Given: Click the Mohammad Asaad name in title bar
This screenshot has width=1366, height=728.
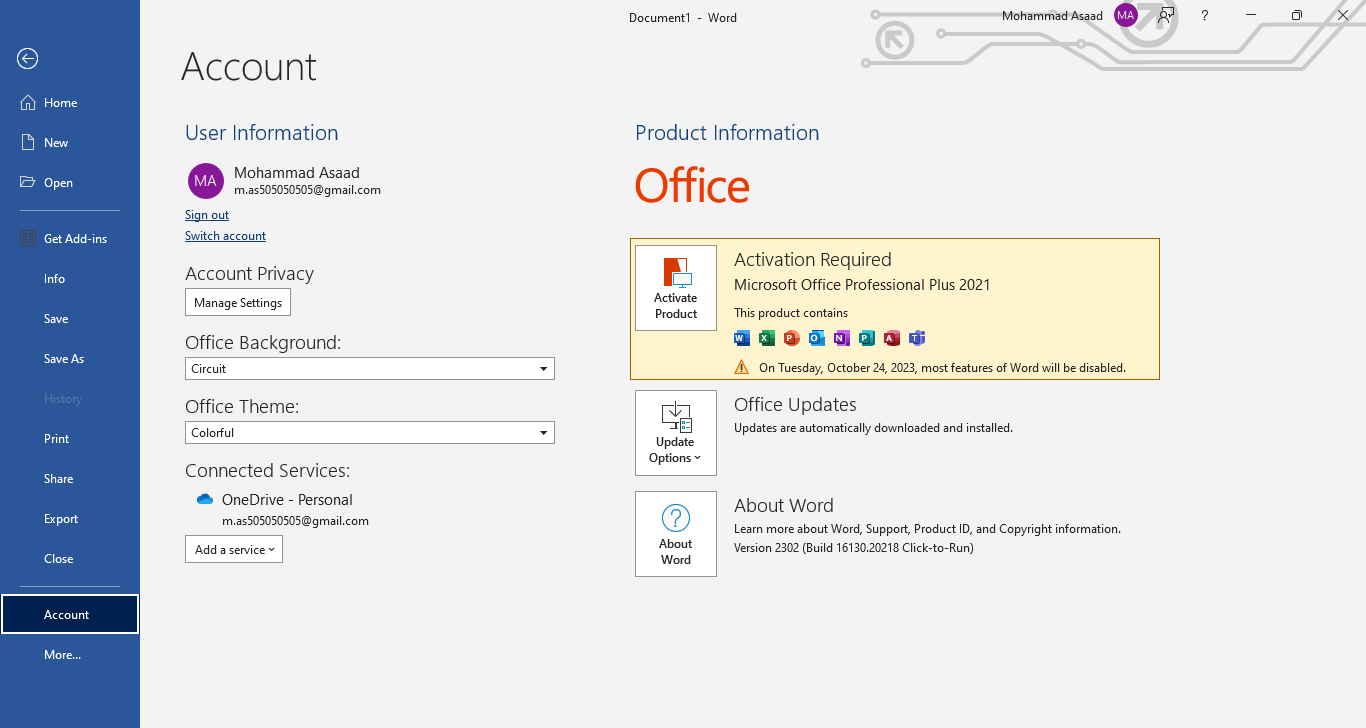Looking at the screenshot, I should coord(1052,16).
